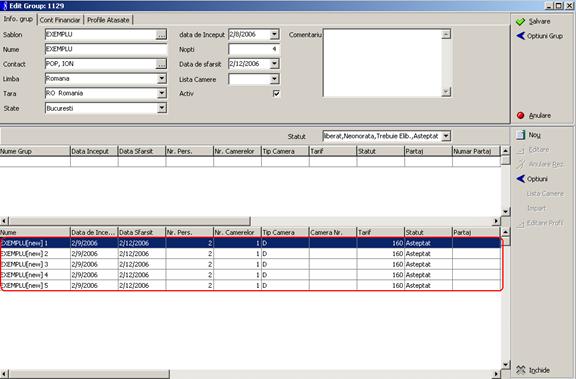The image size is (576, 379).
Task: Click the blue arrow Optiuni Grup icon
Action: (x=521, y=36)
